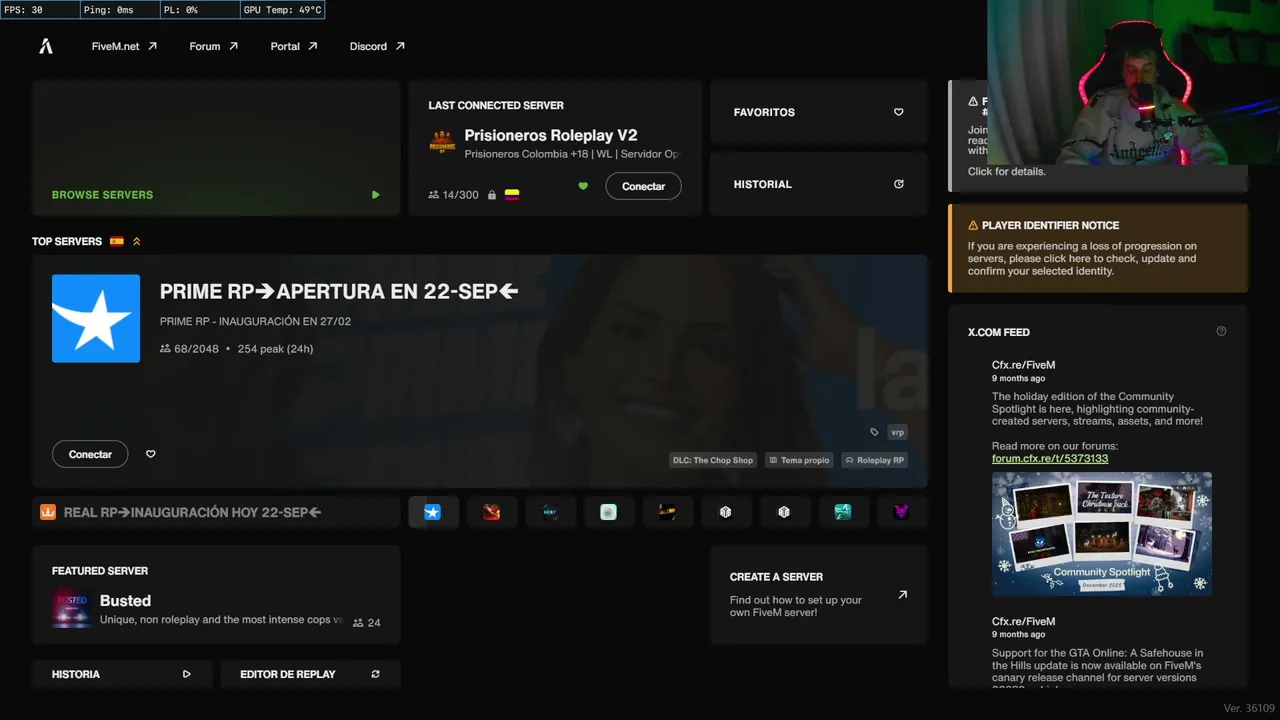Click the player count icon beside 24
The image size is (1280, 720).
[358, 622]
